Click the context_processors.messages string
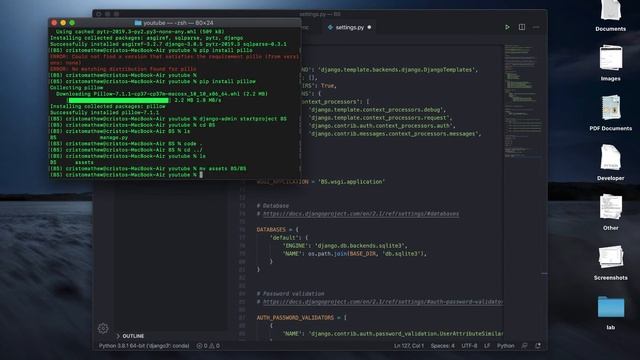 point(394,133)
